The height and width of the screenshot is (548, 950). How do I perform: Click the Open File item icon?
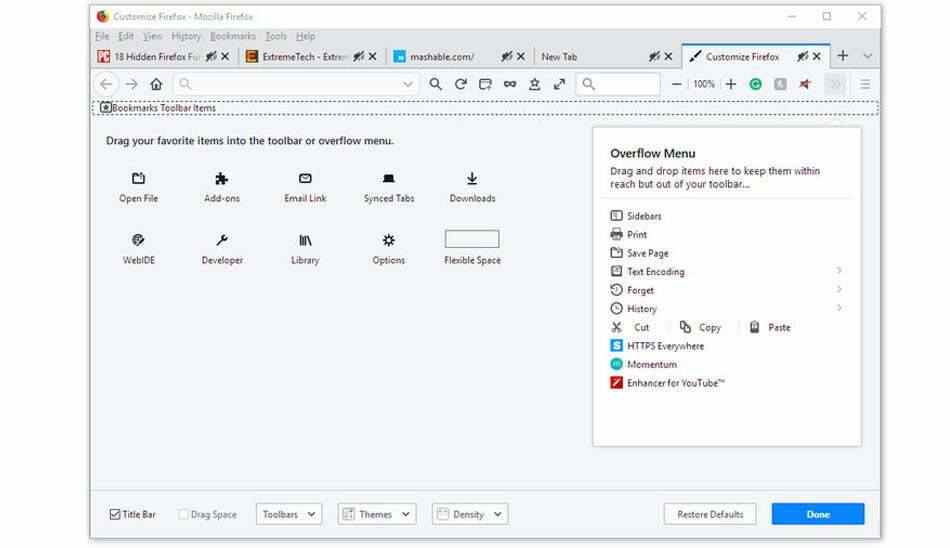(x=138, y=178)
